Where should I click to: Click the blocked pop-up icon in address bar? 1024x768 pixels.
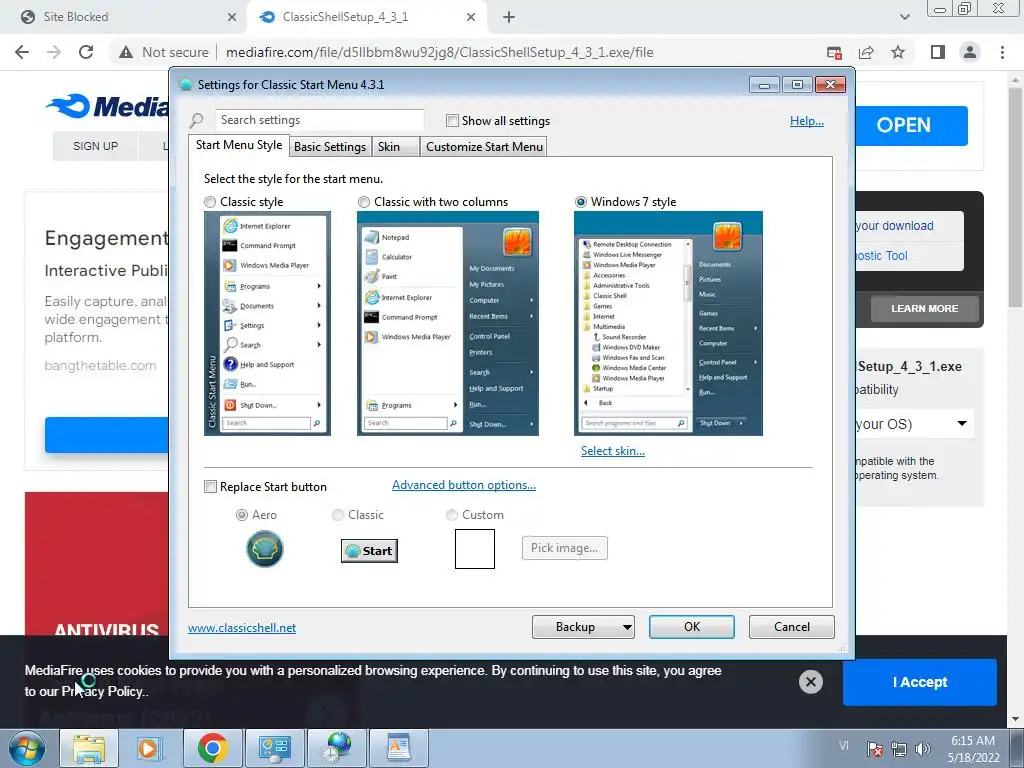834,52
